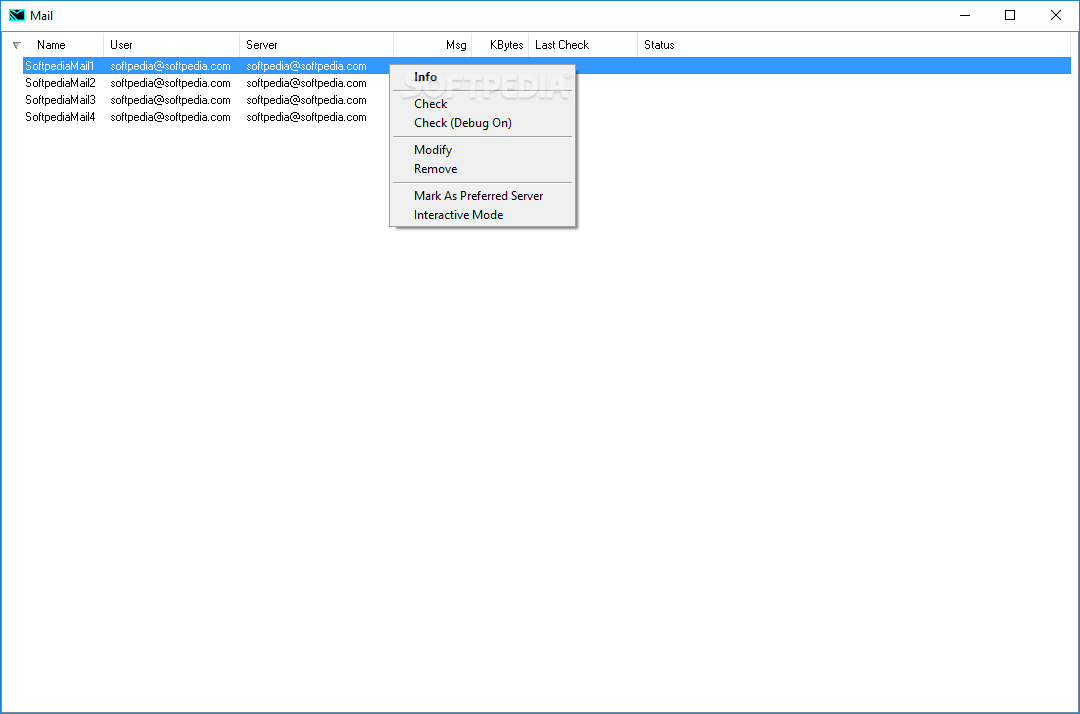Viewport: 1080px width, 714px height.
Task: Select the SoftpediaMail3 account
Action: point(60,101)
